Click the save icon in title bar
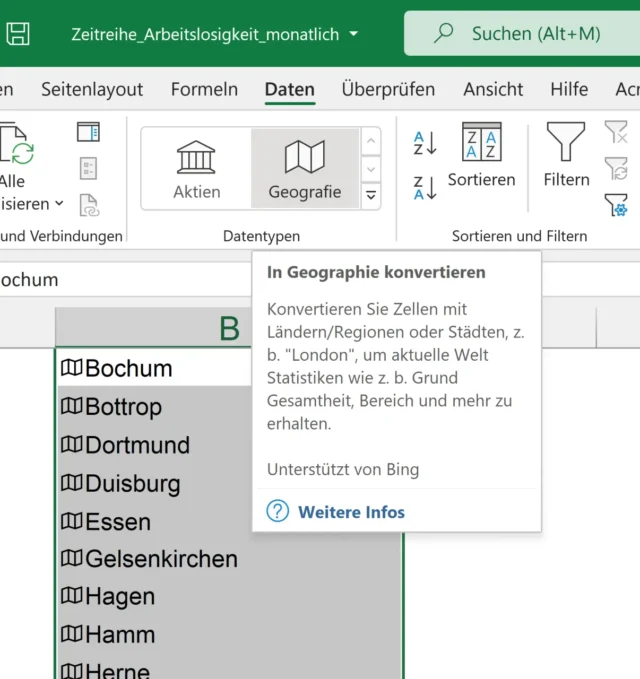The height and width of the screenshot is (679, 640). [17, 33]
